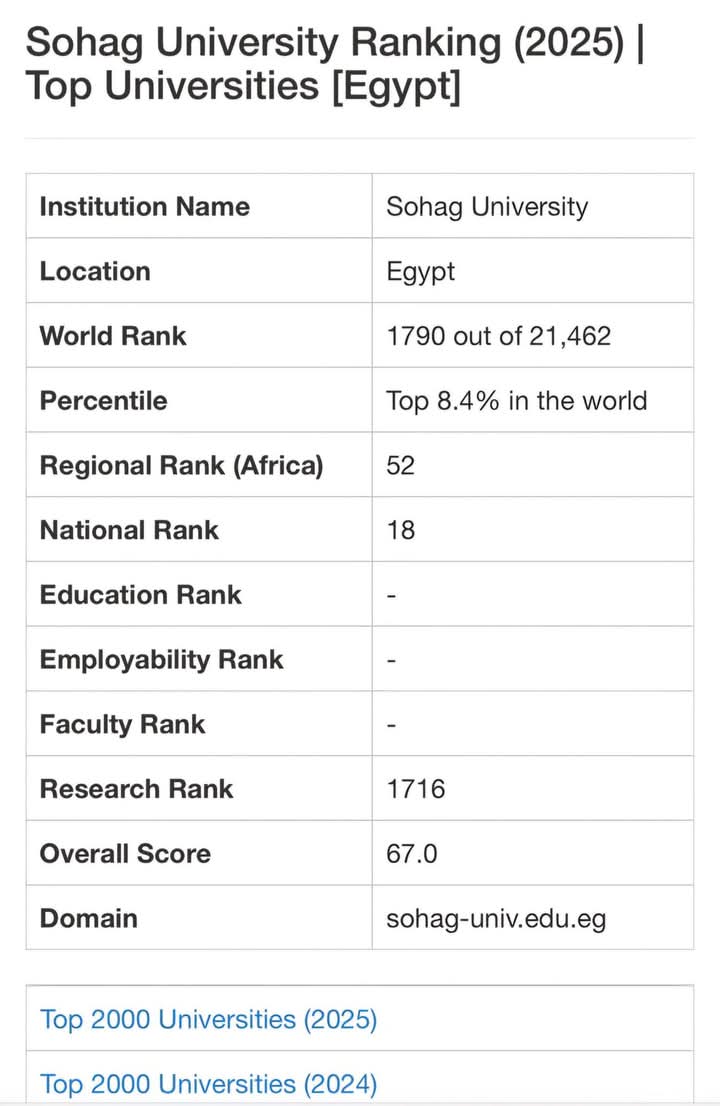
Task: Click the Regional Rank (Africa) label
Action: (x=181, y=466)
